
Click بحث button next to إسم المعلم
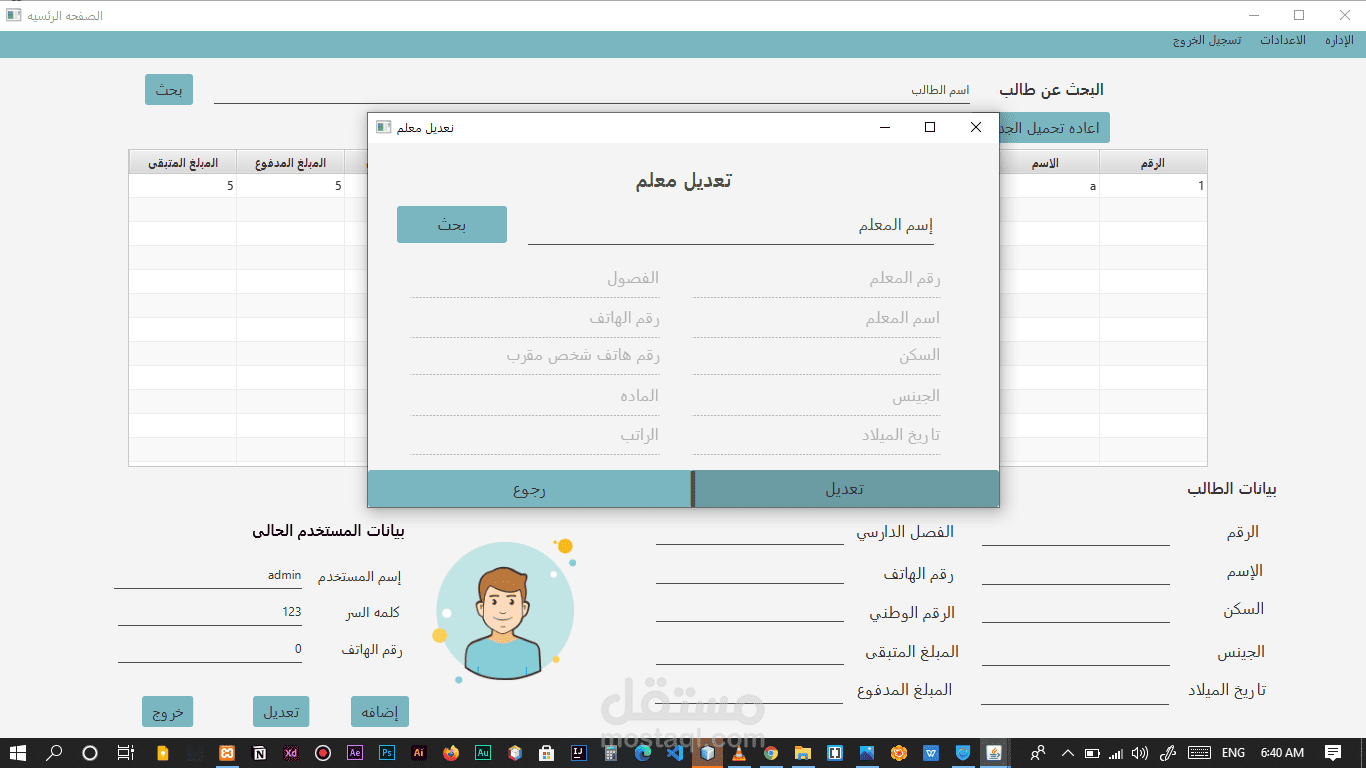pos(452,225)
